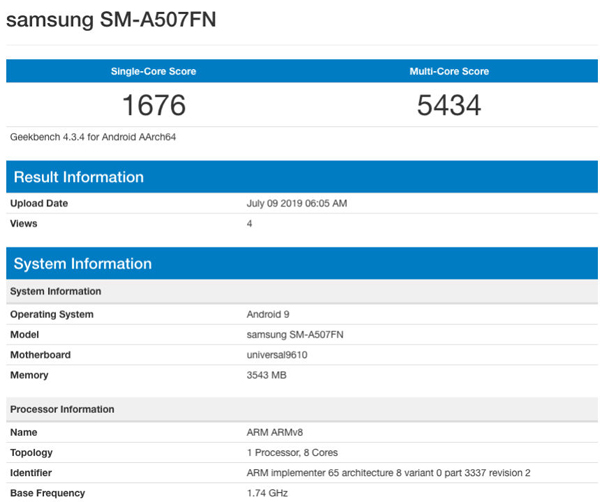Click the Result Information section header
Viewport: 600px width, 502px height.
78,177
